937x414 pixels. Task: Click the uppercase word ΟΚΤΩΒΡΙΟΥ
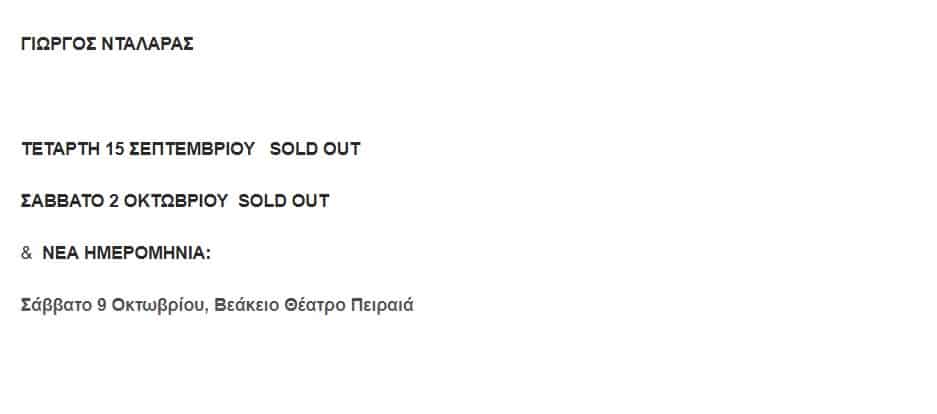176,201
